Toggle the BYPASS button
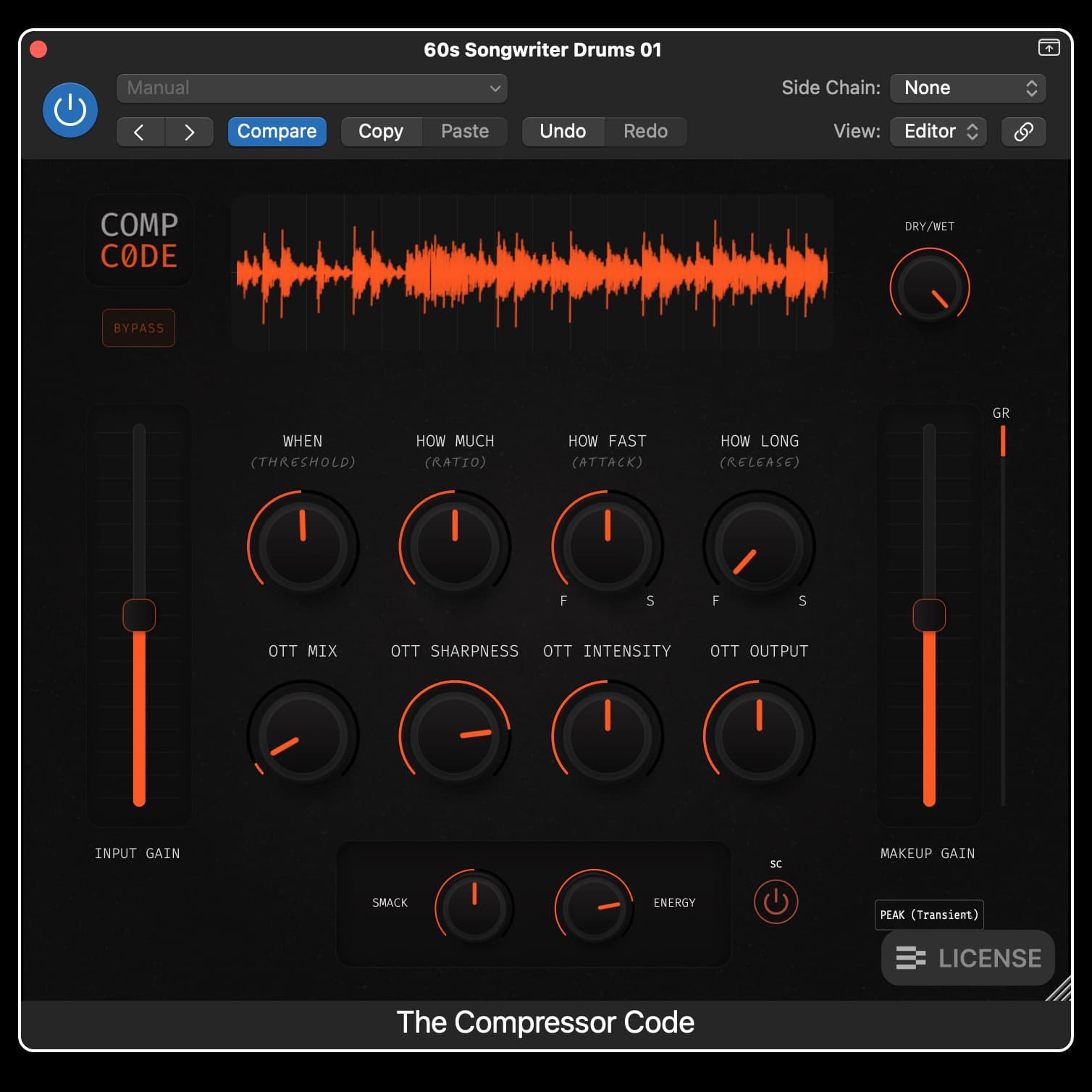 click(138, 328)
